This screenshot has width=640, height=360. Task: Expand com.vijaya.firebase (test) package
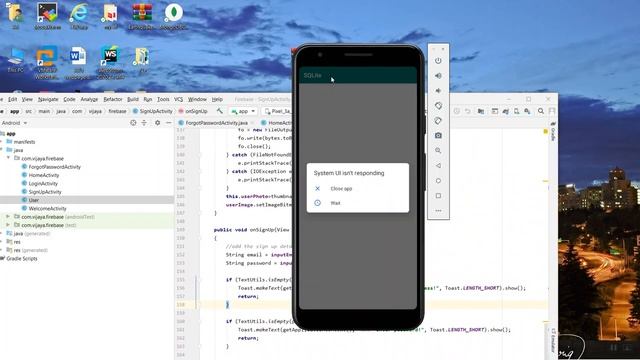[8, 225]
